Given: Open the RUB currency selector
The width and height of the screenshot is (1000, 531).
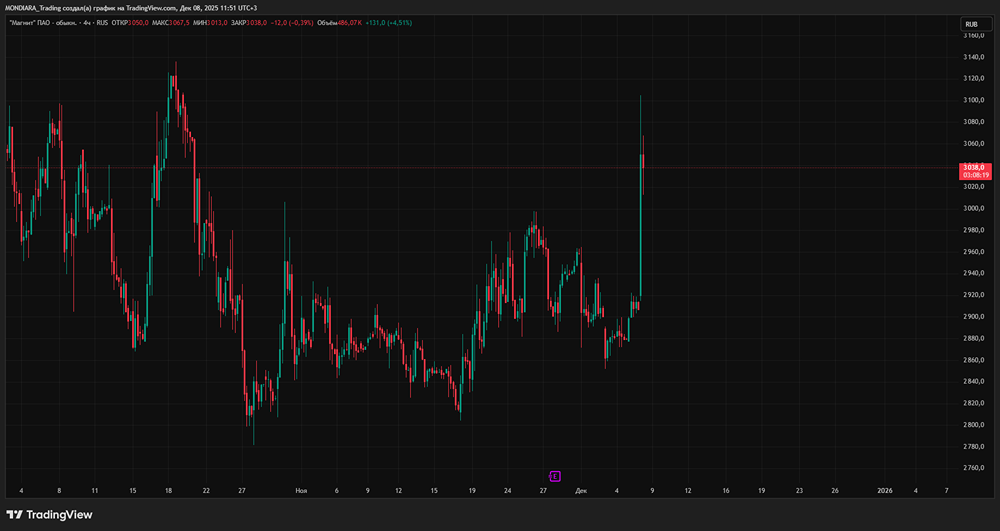Looking at the screenshot, I should (x=976, y=24).
